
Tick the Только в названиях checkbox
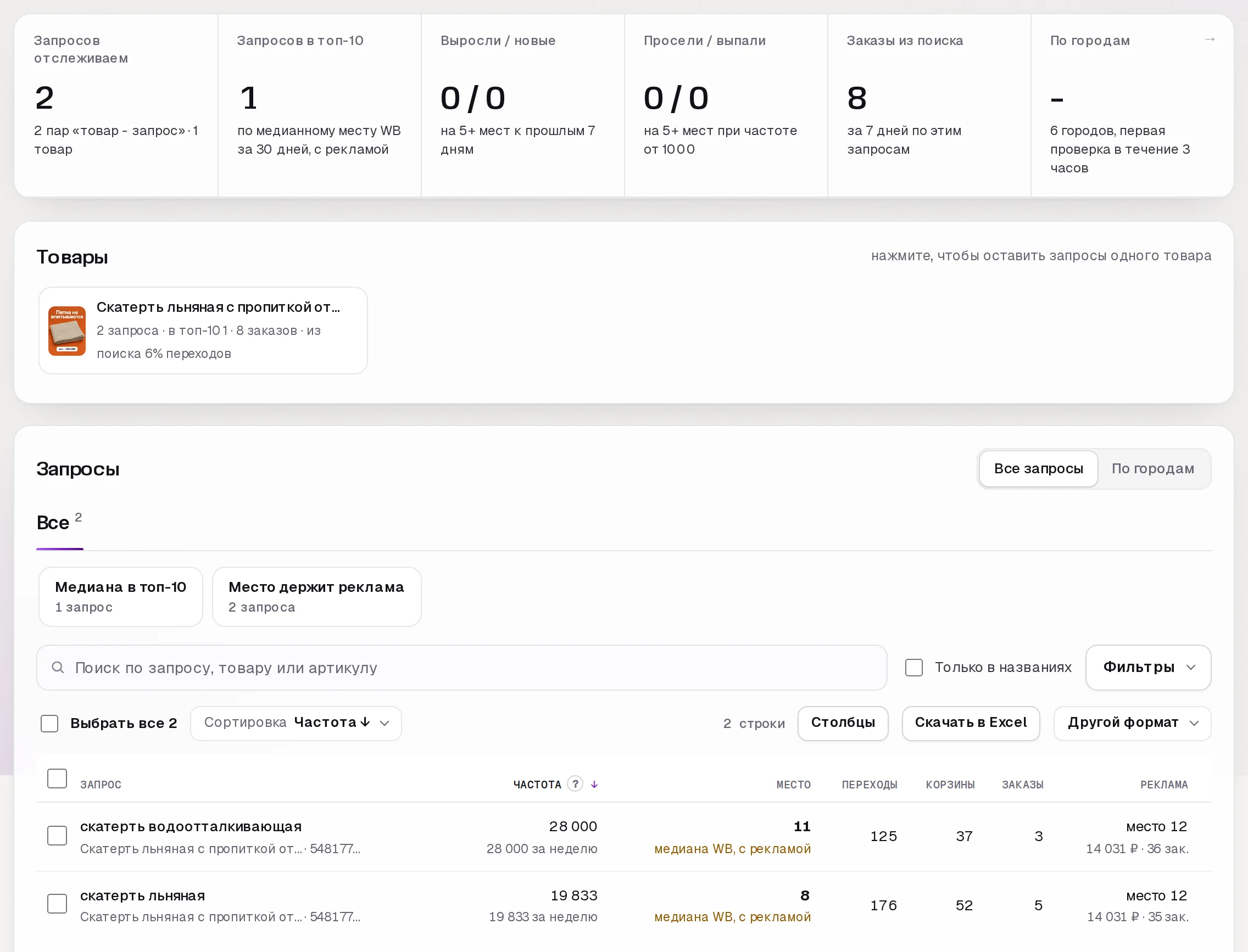click(x=913, y=668)
